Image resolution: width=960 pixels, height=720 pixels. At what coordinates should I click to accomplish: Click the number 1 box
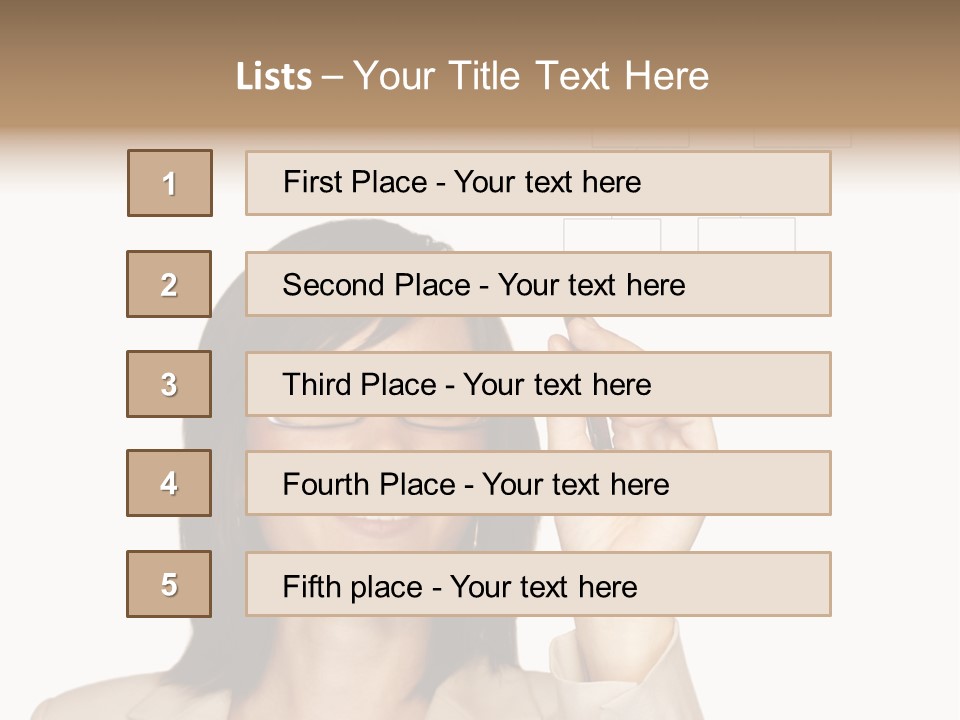(x=170, y=183)
